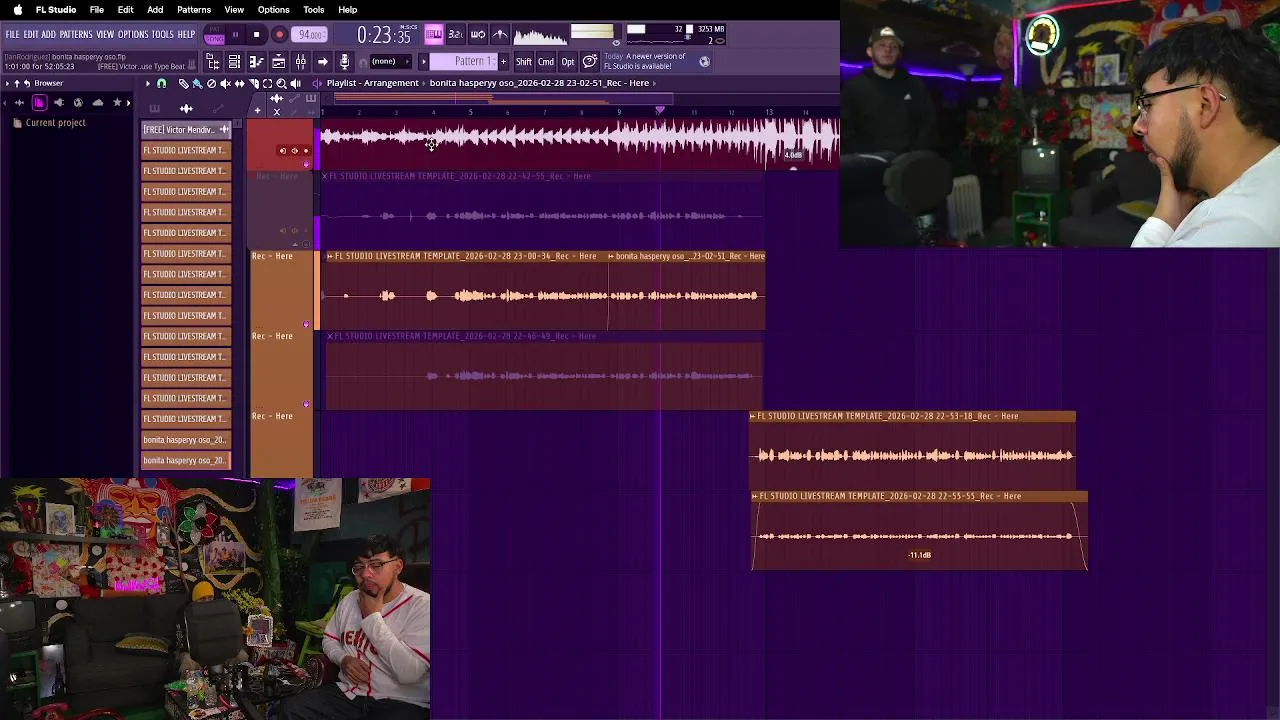Image resolution: width=1280 pixels, height=720 pixels.
Task: Click the master volume gold slider
Action: (x=592, y=32)
